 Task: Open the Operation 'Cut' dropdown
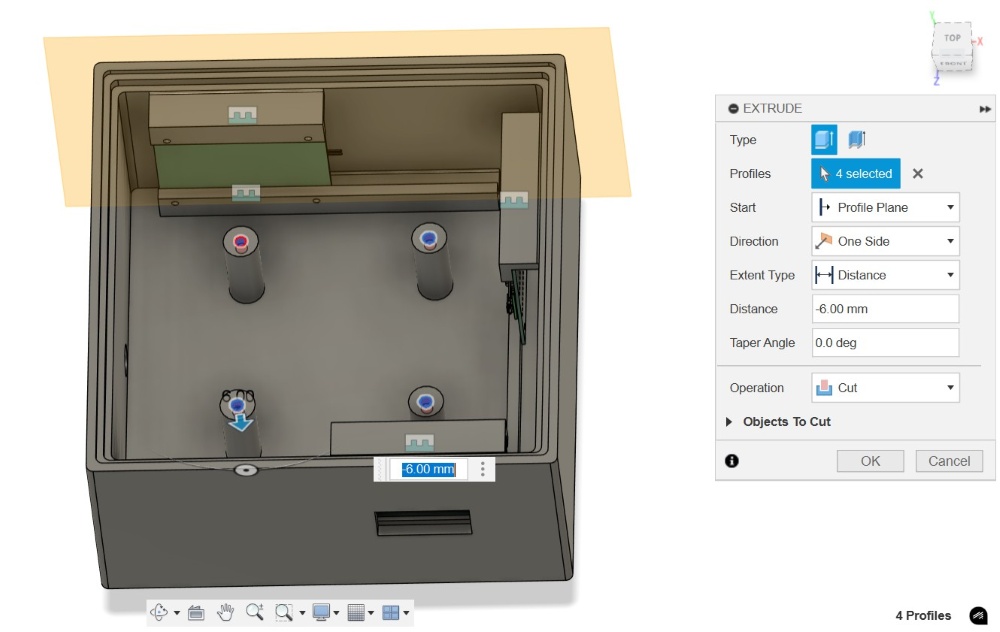tap(885, 388)
